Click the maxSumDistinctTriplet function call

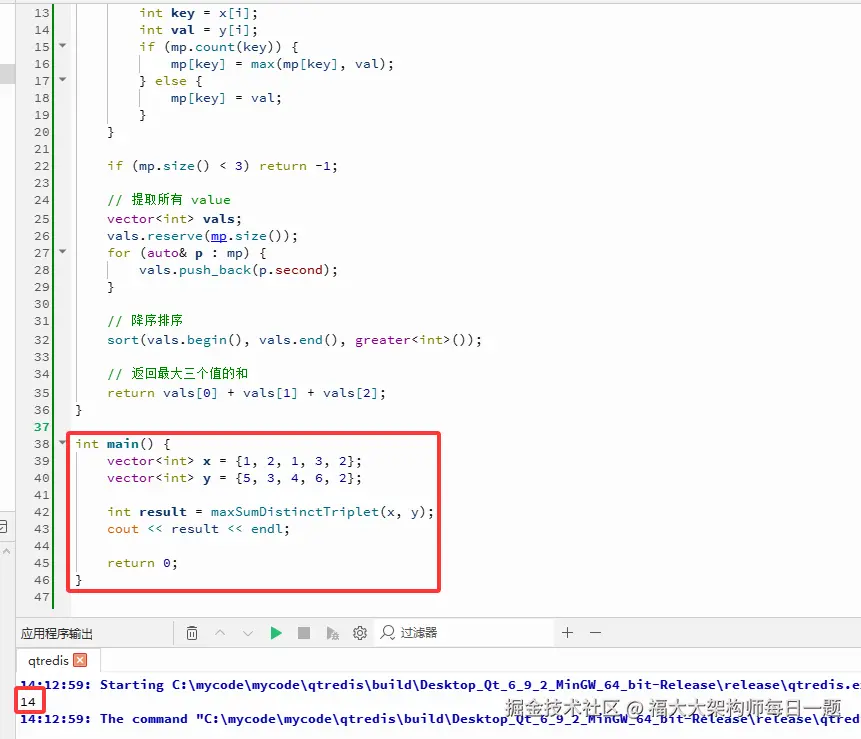point(294,512)
